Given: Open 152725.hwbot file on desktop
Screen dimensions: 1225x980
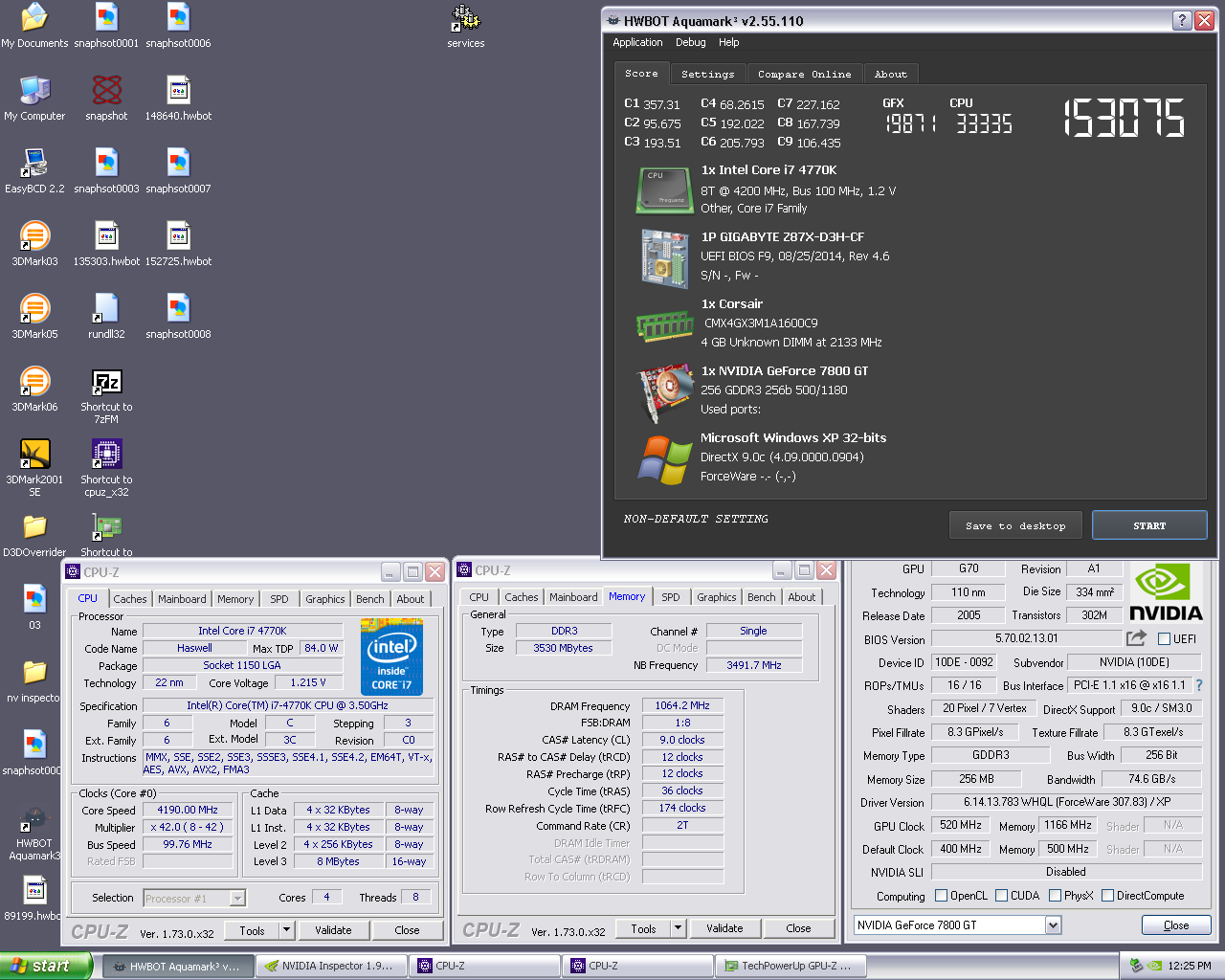Looking at the screenshot, I should click(x=178, y=244).
